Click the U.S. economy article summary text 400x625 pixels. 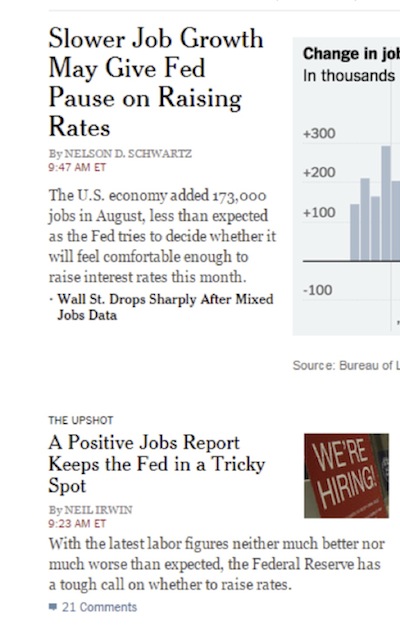pos(162,236)
